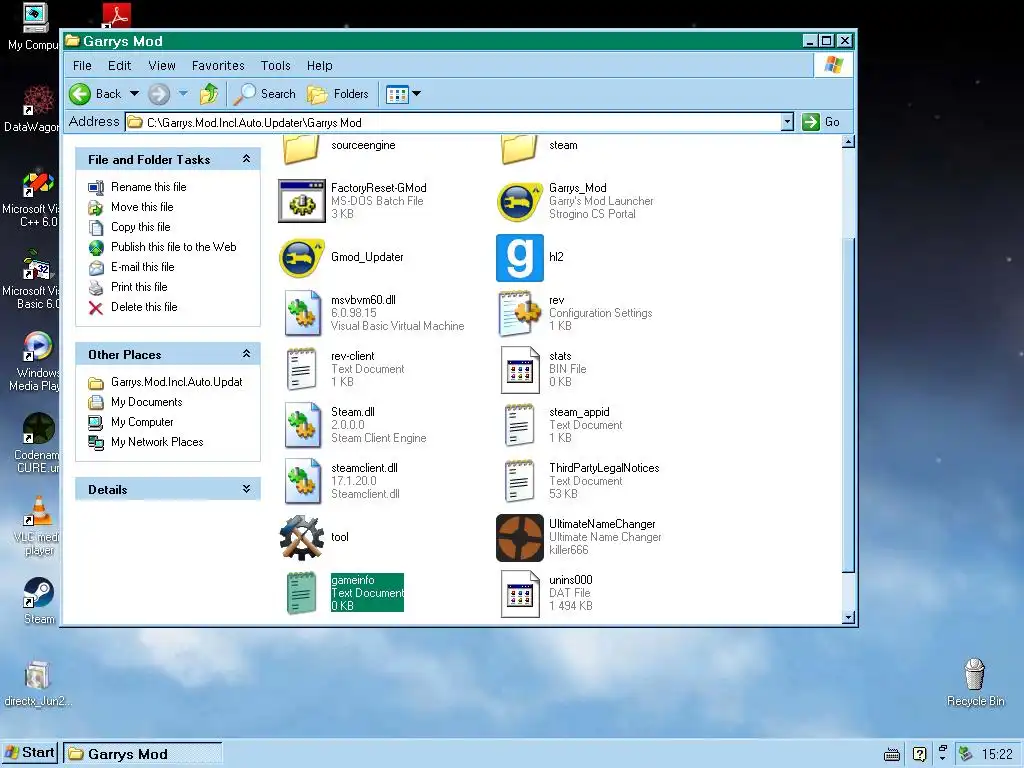The width and height of the screenshot is (1024, 768).
Task: Open the Views dropdown arrow
Action: click(417, 93)
